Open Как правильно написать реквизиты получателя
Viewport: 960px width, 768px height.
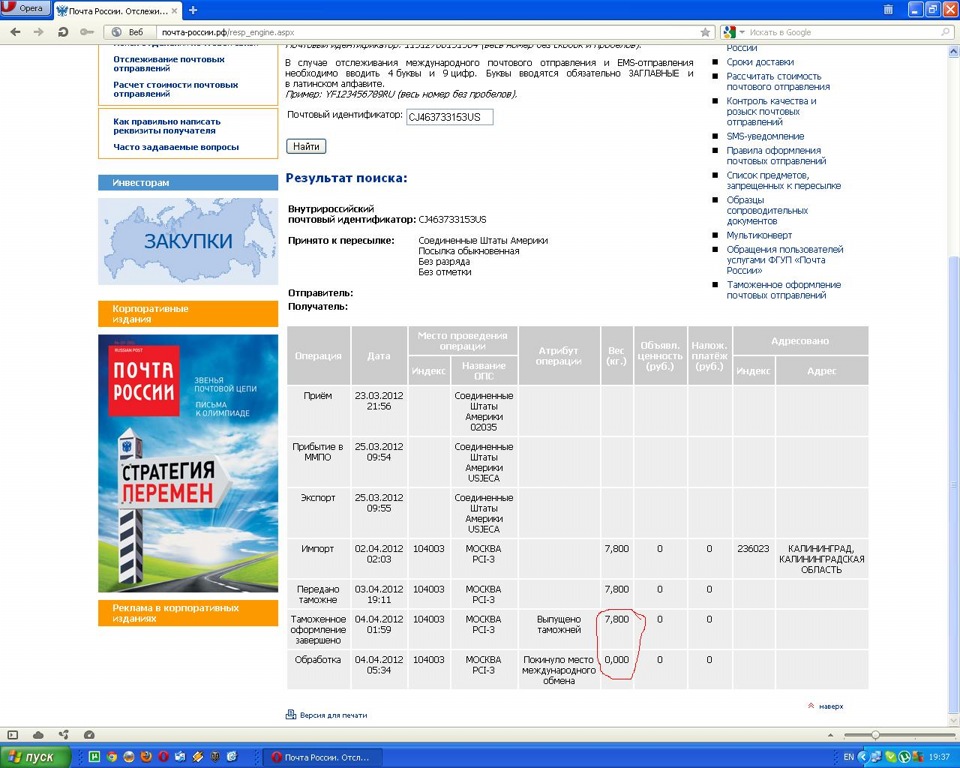(x=167, y=126)
